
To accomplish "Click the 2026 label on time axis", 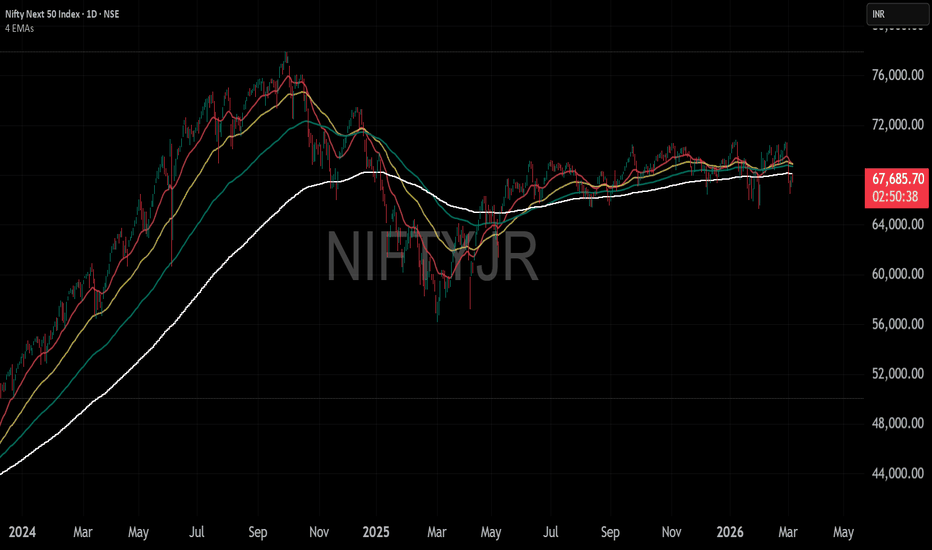I will (x=730, y=532).
